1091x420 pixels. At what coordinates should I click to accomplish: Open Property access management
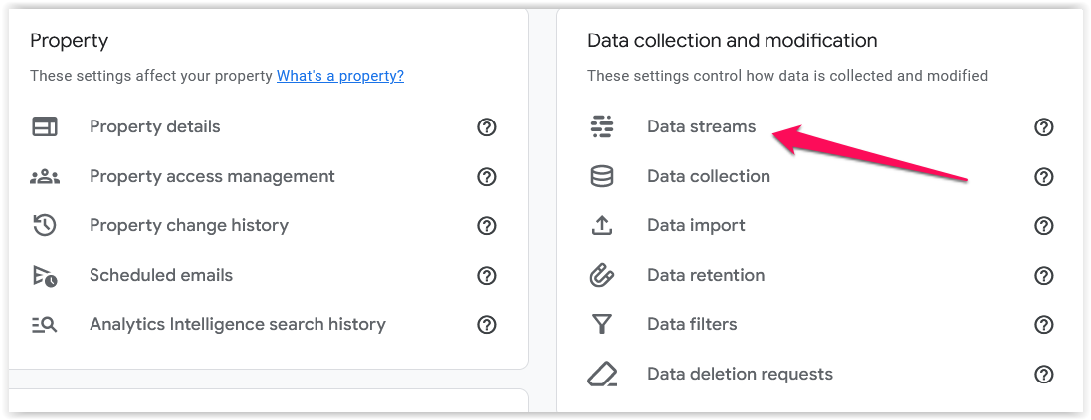pyautogui.click(x=212, y=177)
